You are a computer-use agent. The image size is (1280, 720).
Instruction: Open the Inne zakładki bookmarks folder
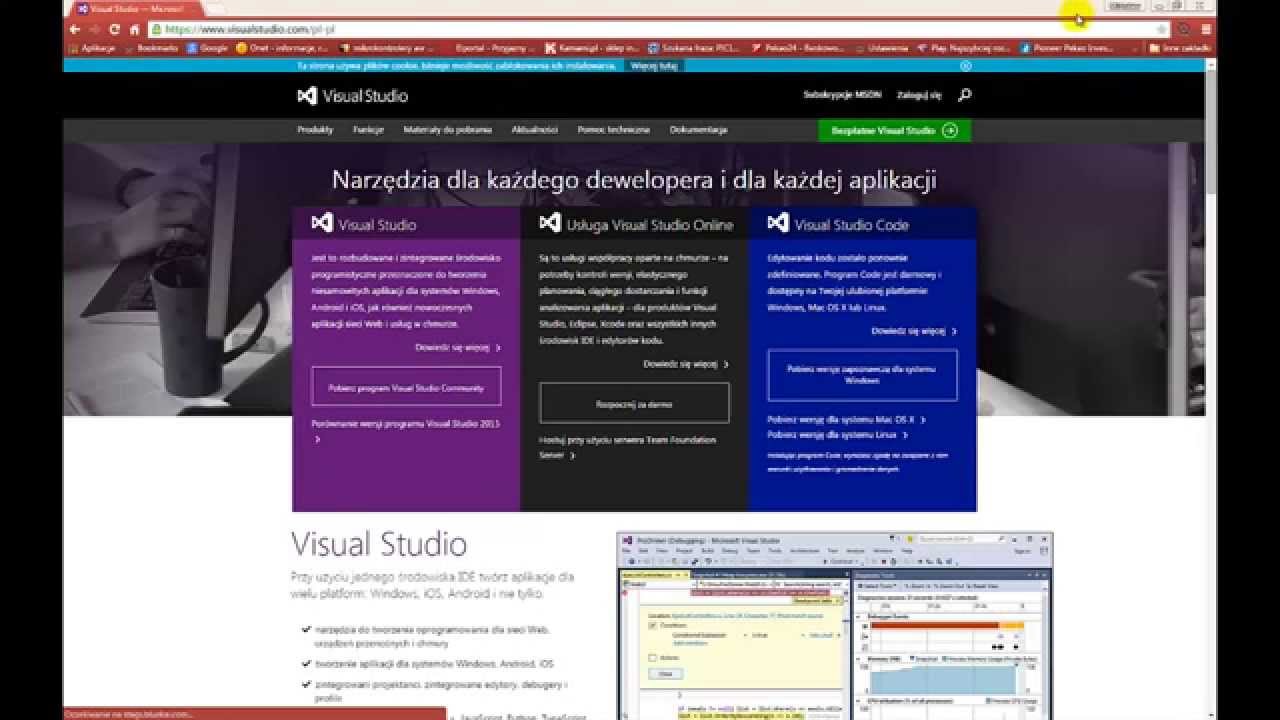pyautogui.click(x=1181, y=47)
